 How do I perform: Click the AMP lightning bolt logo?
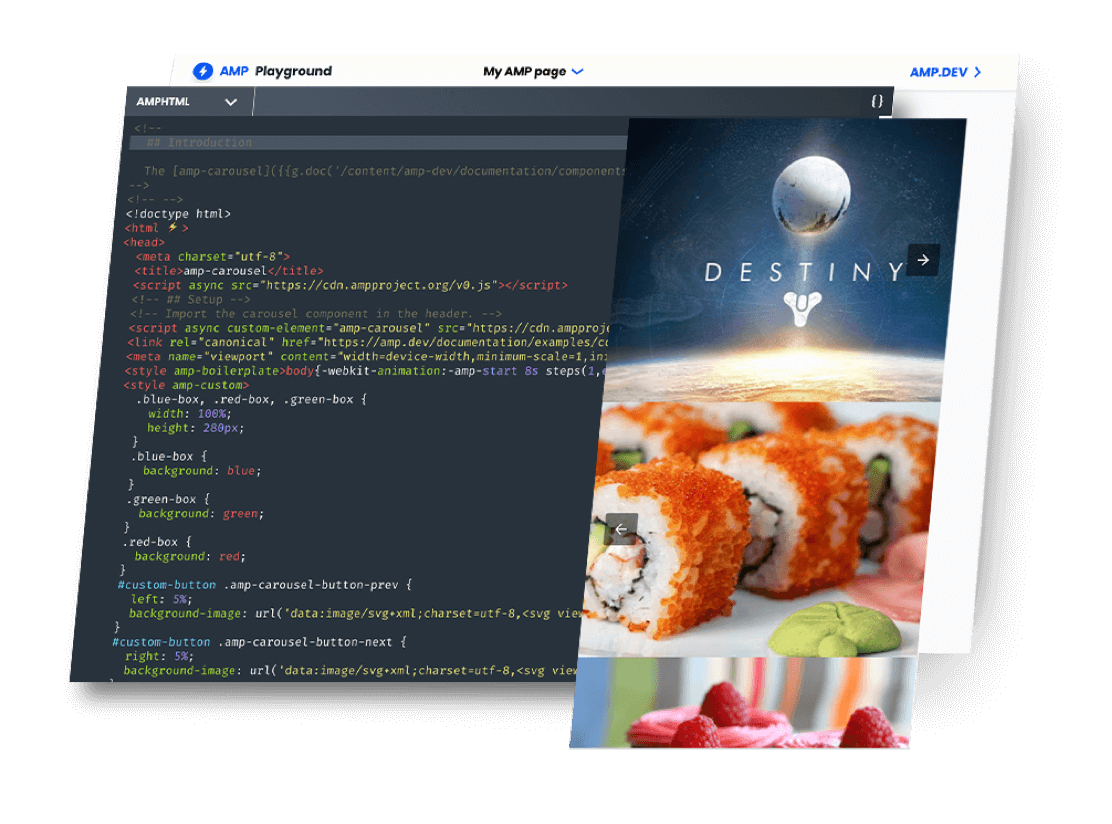coord(203,71)
